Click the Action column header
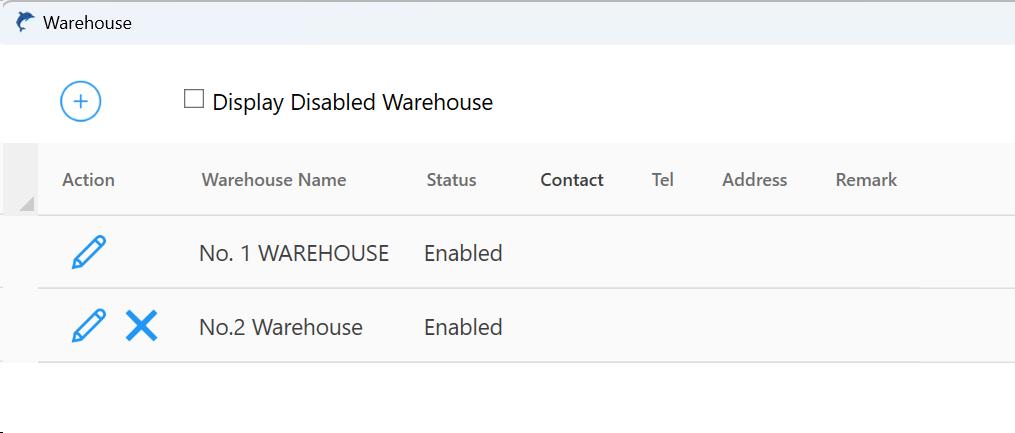 coord(88,180)
